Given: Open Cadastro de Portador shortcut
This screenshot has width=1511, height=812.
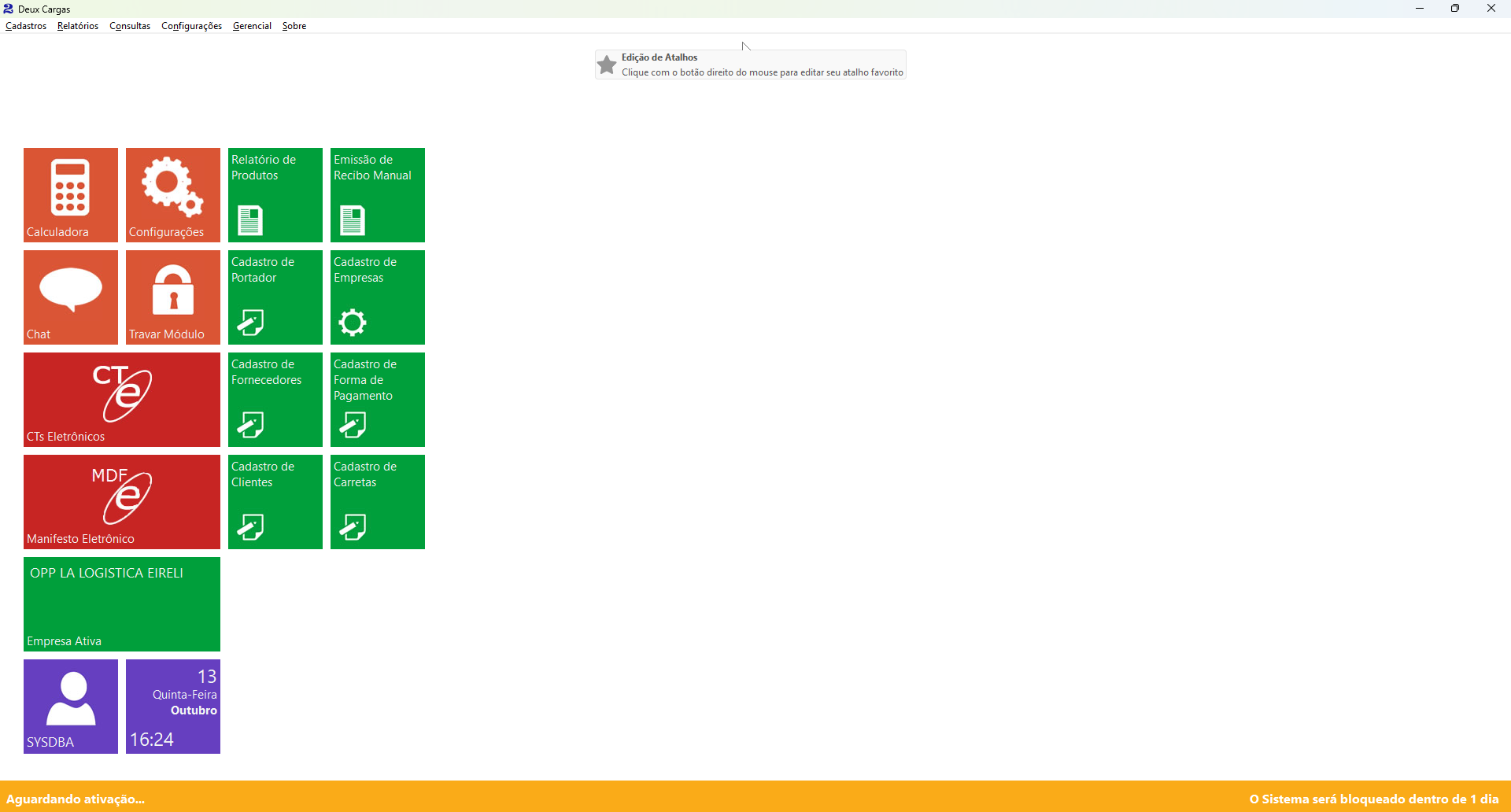Looking at the screenshot, I should [275, 297].
